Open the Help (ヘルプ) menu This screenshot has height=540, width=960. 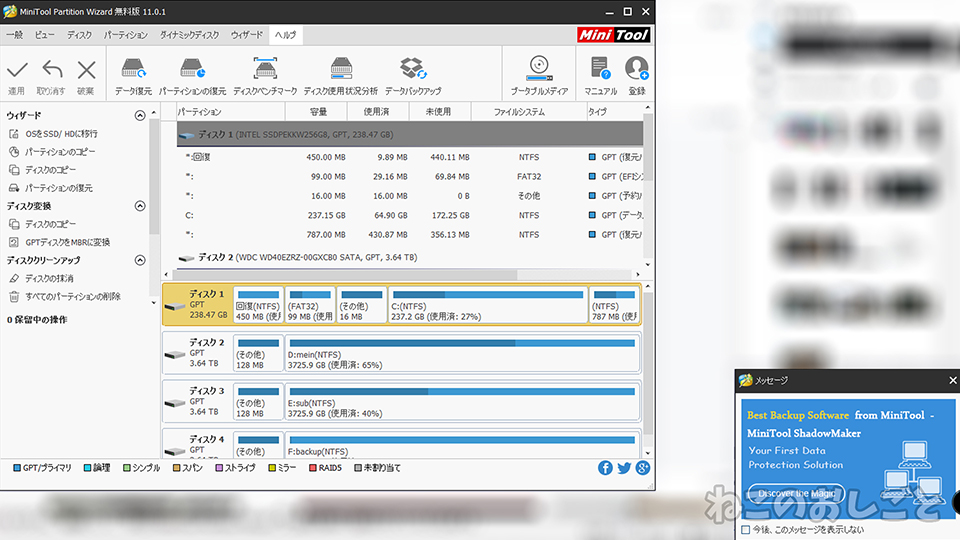285,35
